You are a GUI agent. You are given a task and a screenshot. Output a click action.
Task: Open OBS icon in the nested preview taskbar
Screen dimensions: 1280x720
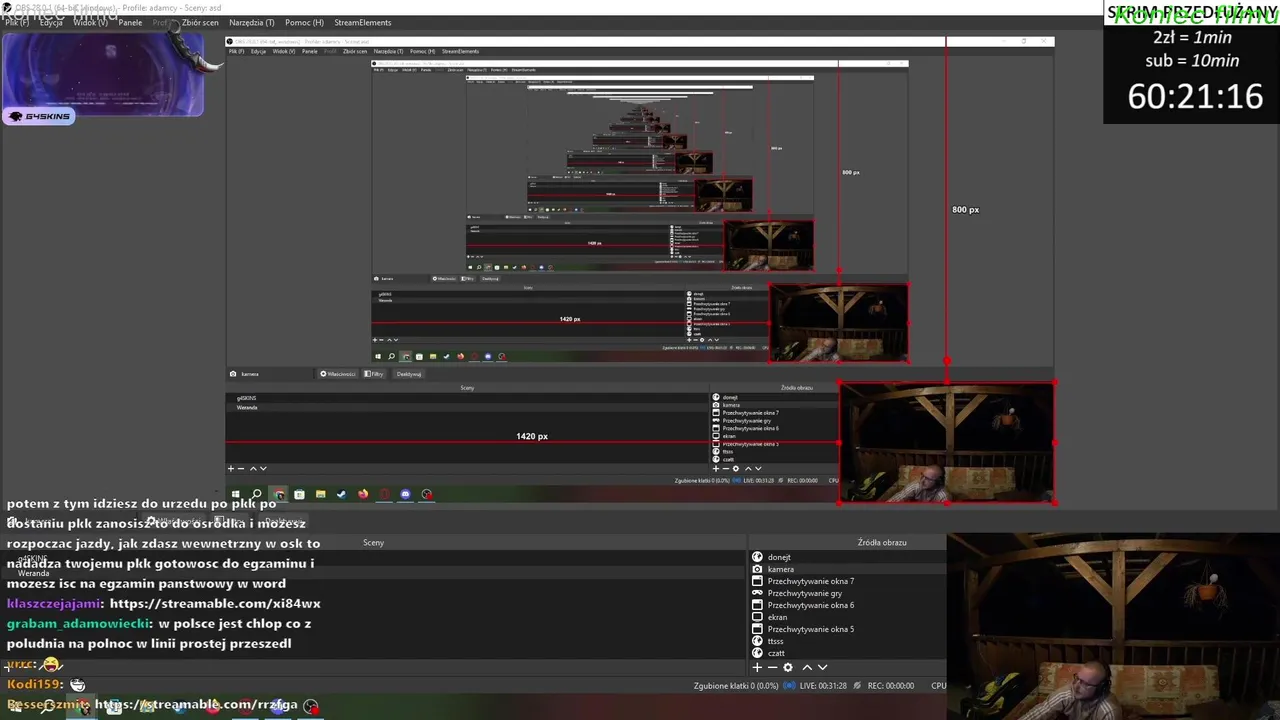pos(427,494)
